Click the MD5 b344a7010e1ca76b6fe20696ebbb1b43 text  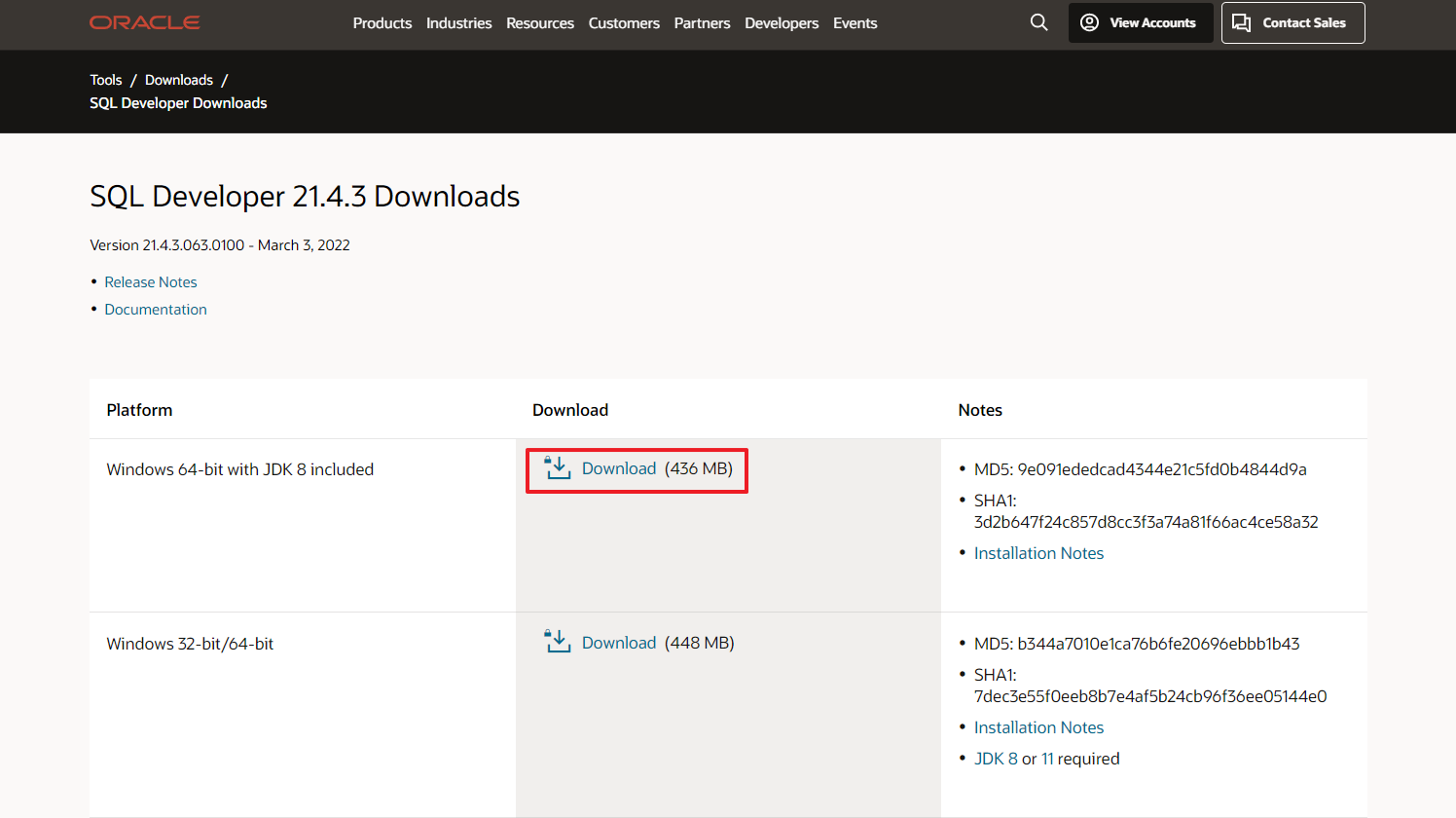(x=1137, y=644)
